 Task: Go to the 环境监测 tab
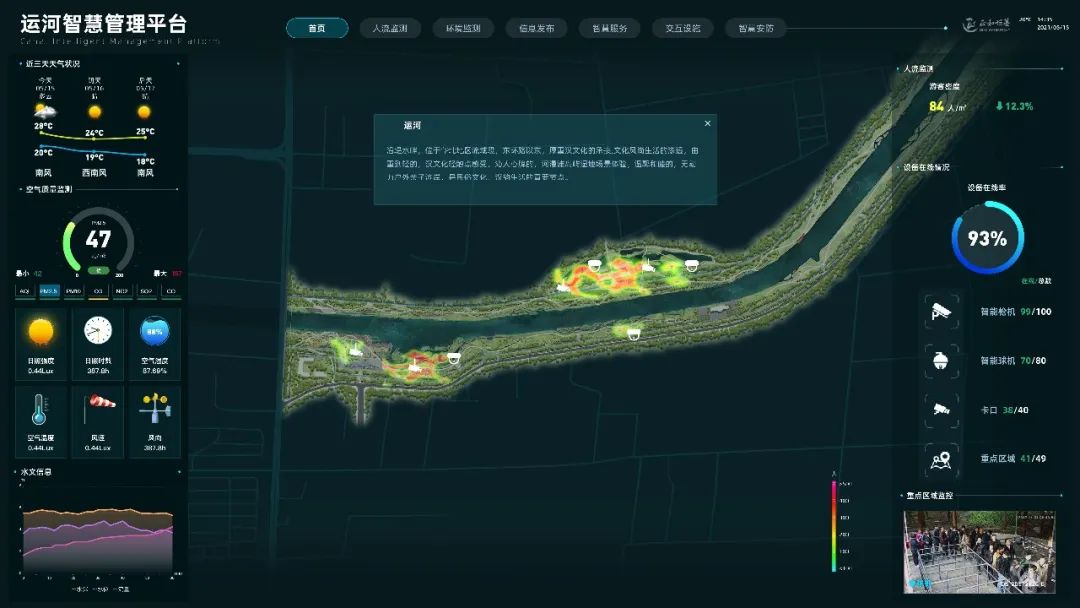[x=463, y=28]
